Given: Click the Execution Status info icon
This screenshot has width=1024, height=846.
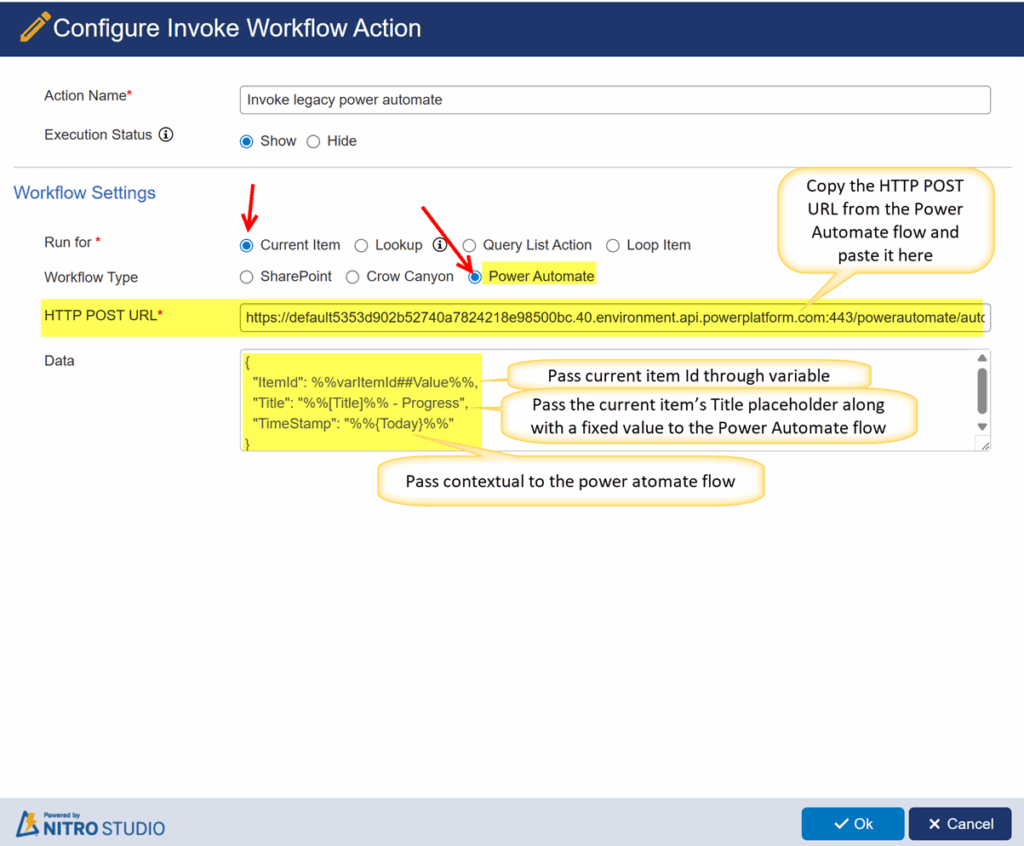Looking at the screenshot, I should pyautogui.click(x=166, y=135).
